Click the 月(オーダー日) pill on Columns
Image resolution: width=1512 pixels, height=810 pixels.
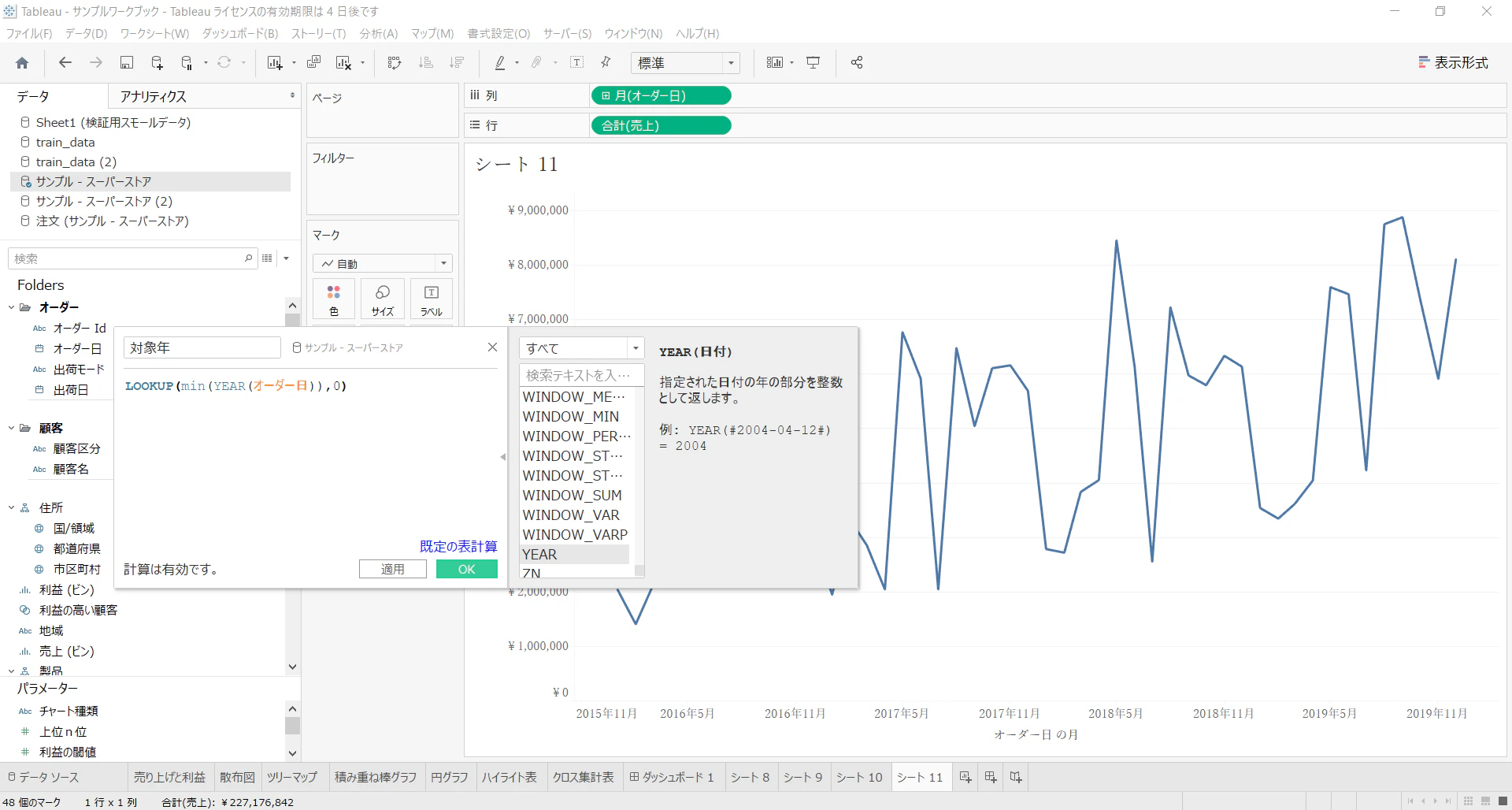pos(661,96)
